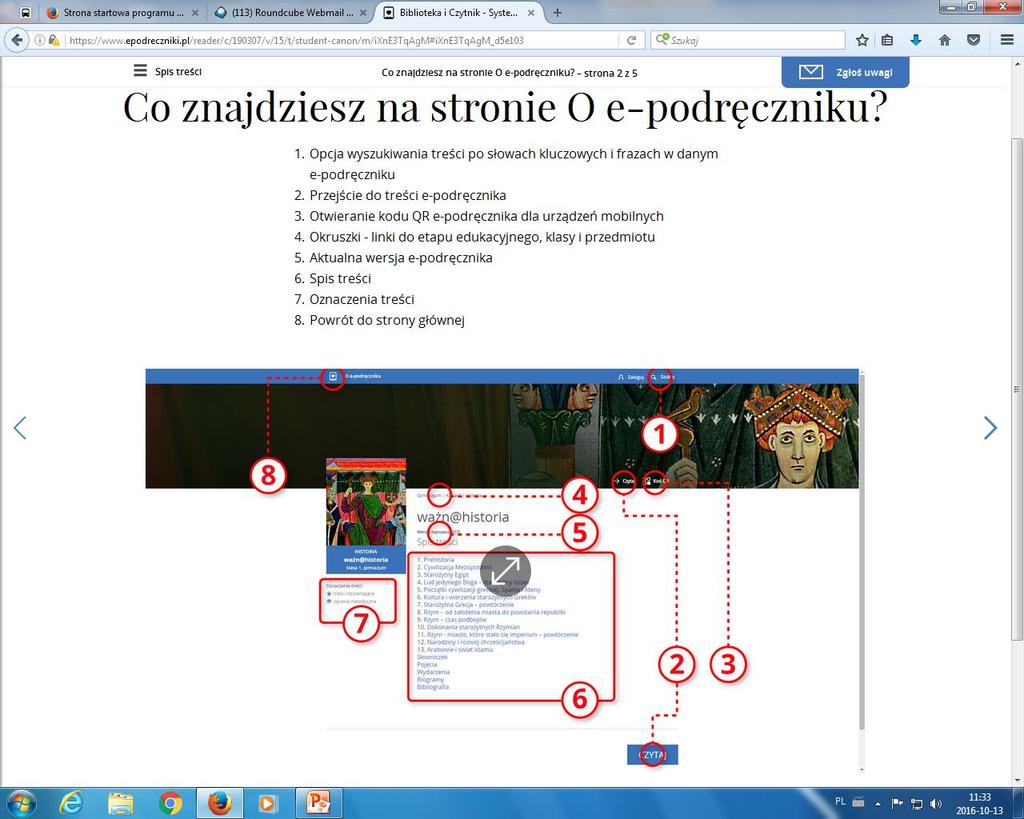
Task: Close the Roundcube Webmail tab
Action: click(x=363, y=12)
